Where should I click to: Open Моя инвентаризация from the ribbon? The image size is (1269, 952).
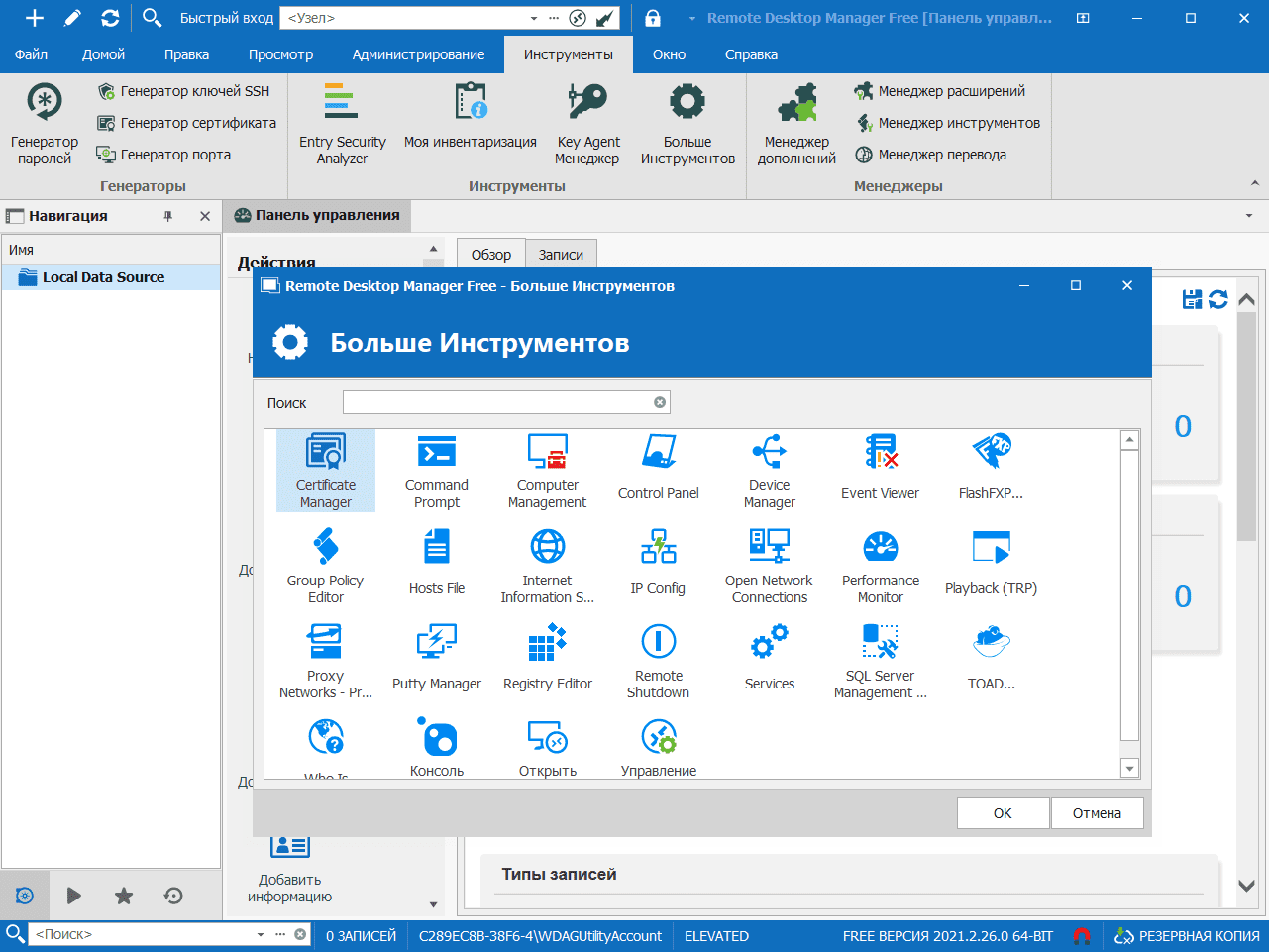tap(471, 117)
